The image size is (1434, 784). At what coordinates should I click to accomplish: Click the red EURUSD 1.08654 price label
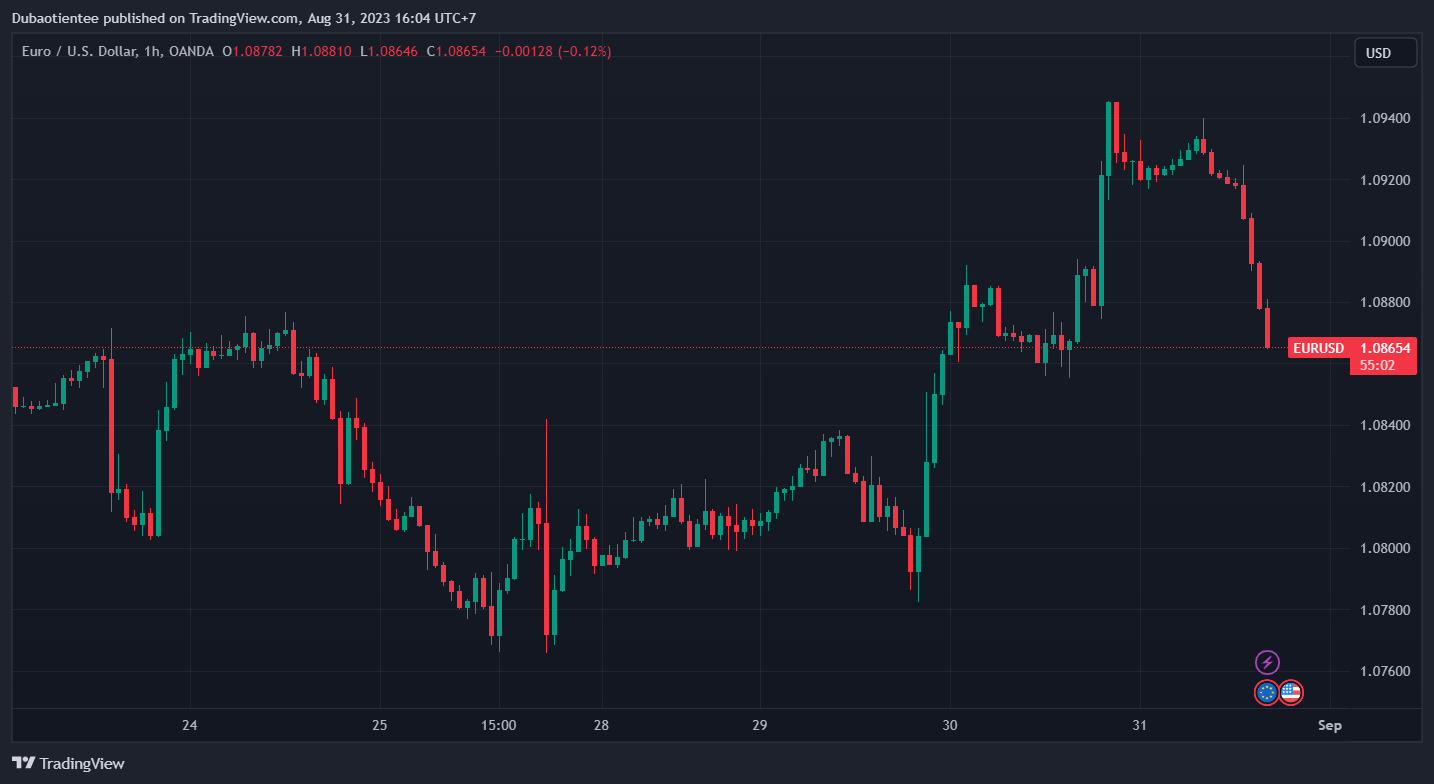click(x=1352, y=348)
